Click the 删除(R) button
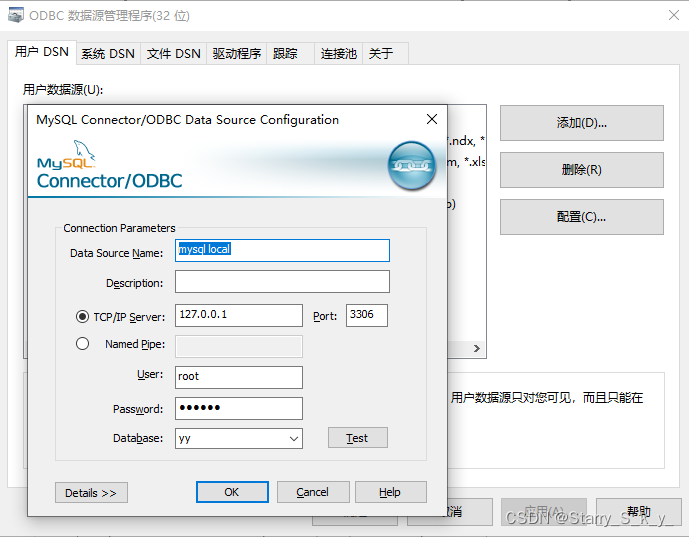 582,170
